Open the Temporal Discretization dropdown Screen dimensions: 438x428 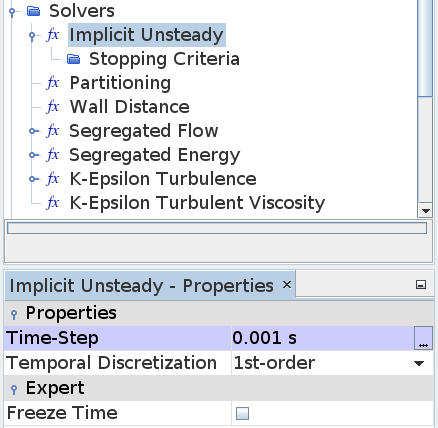[419, 363]
